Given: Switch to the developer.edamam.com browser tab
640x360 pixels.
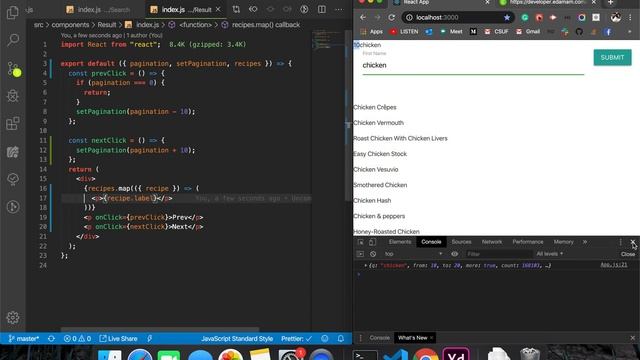Looking at the screenshot, I should coord(547,2).
